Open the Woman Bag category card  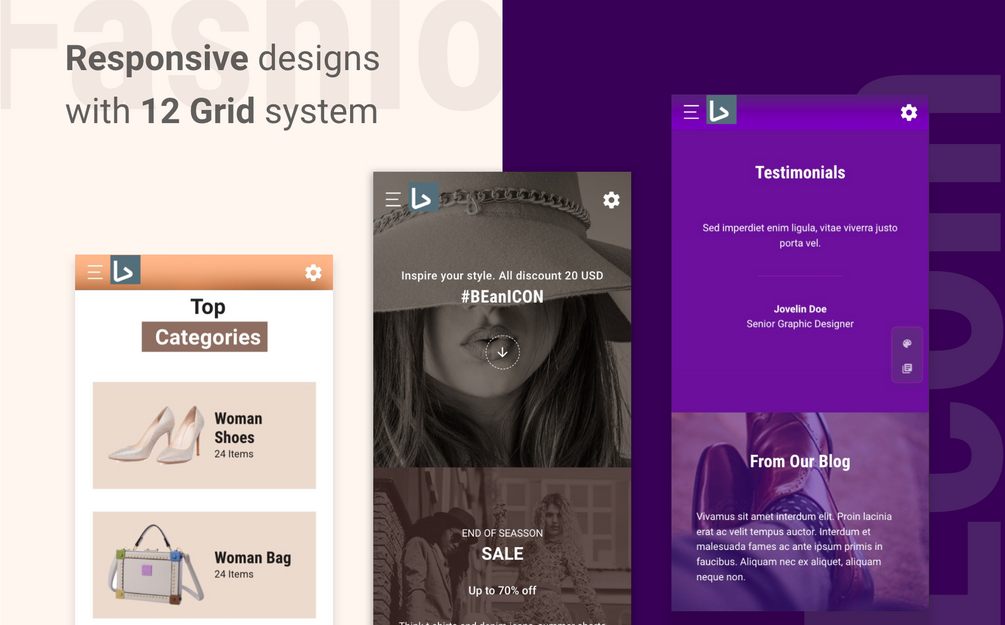(x=204, y=565)
